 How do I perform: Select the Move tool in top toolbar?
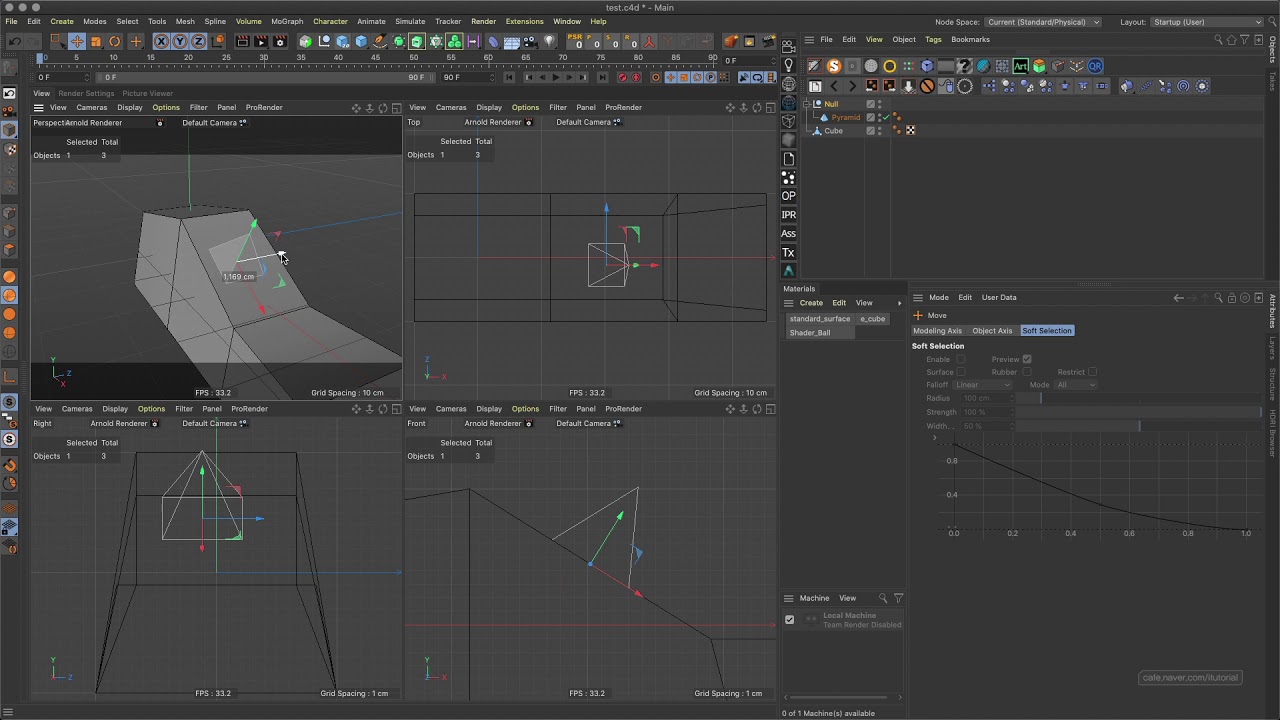(x=77, y=41)
